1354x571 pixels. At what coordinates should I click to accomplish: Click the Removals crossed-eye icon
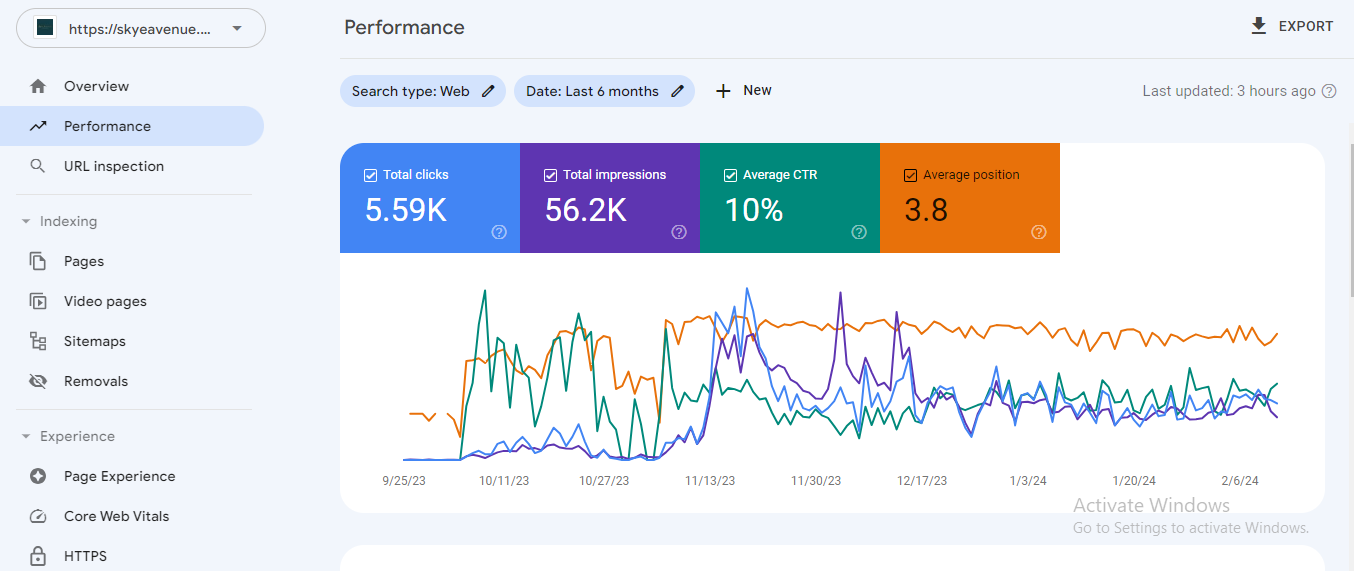38,381
